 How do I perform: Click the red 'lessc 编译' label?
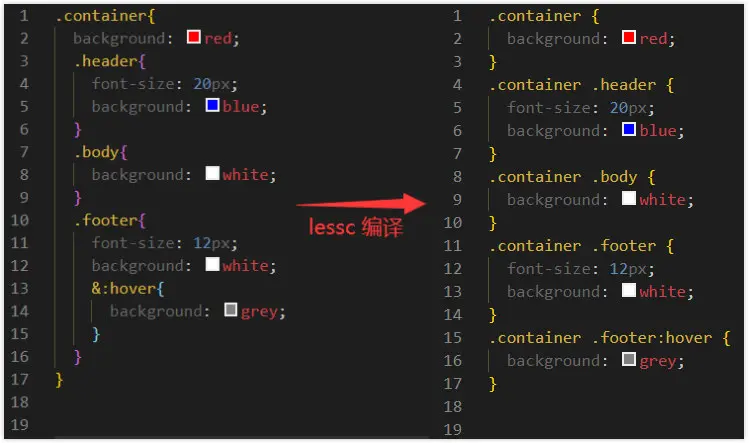tap(355, 227)
